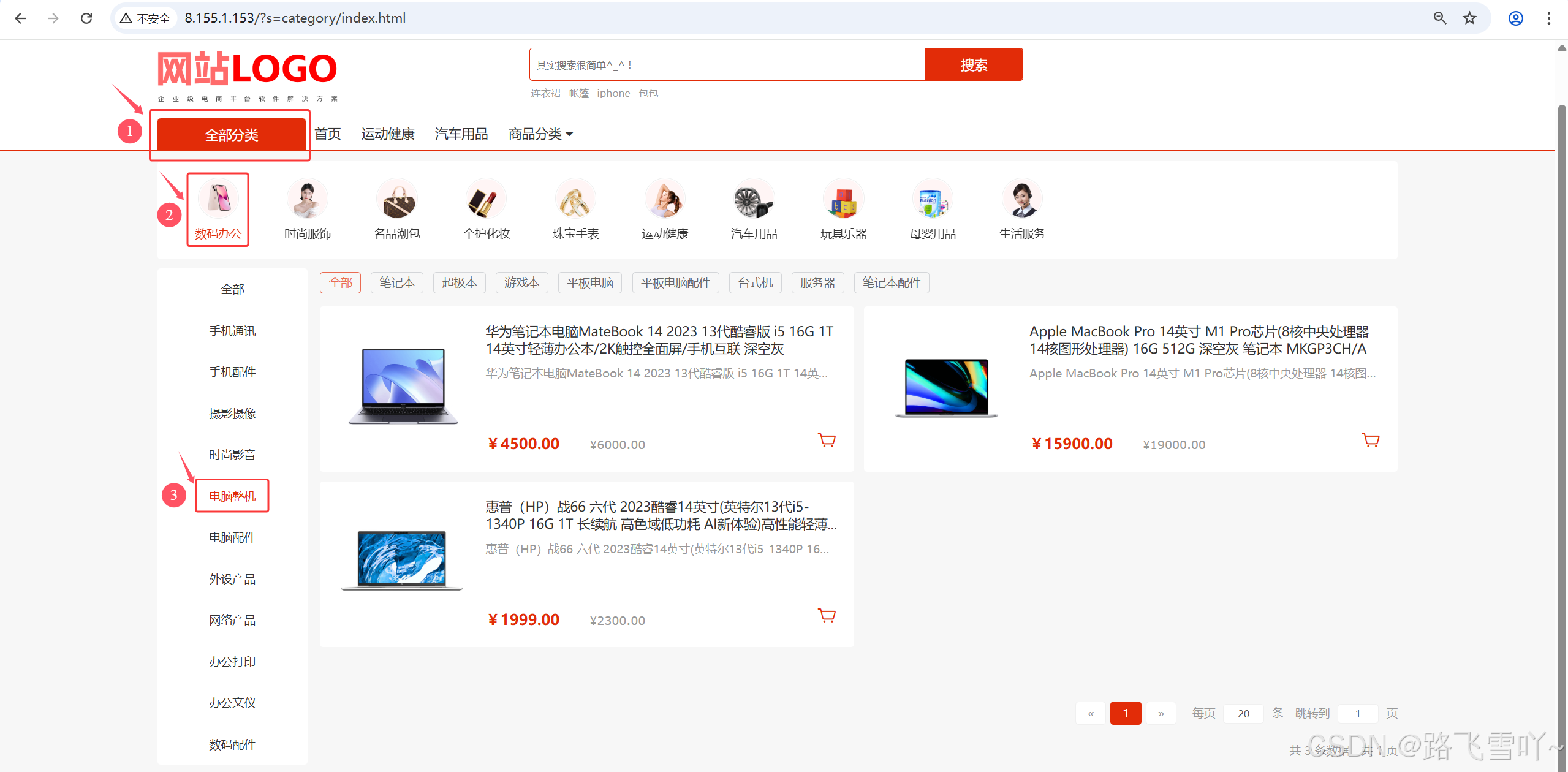
Task: Click the 汽车用品 wheel category icon
Action: tap(754, 199)
